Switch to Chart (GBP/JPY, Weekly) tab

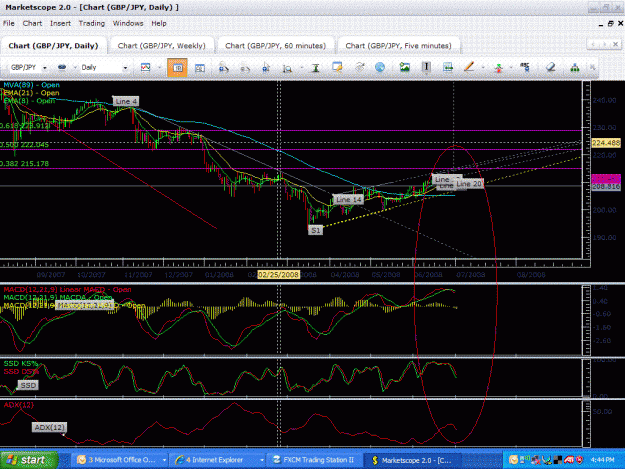161,46
